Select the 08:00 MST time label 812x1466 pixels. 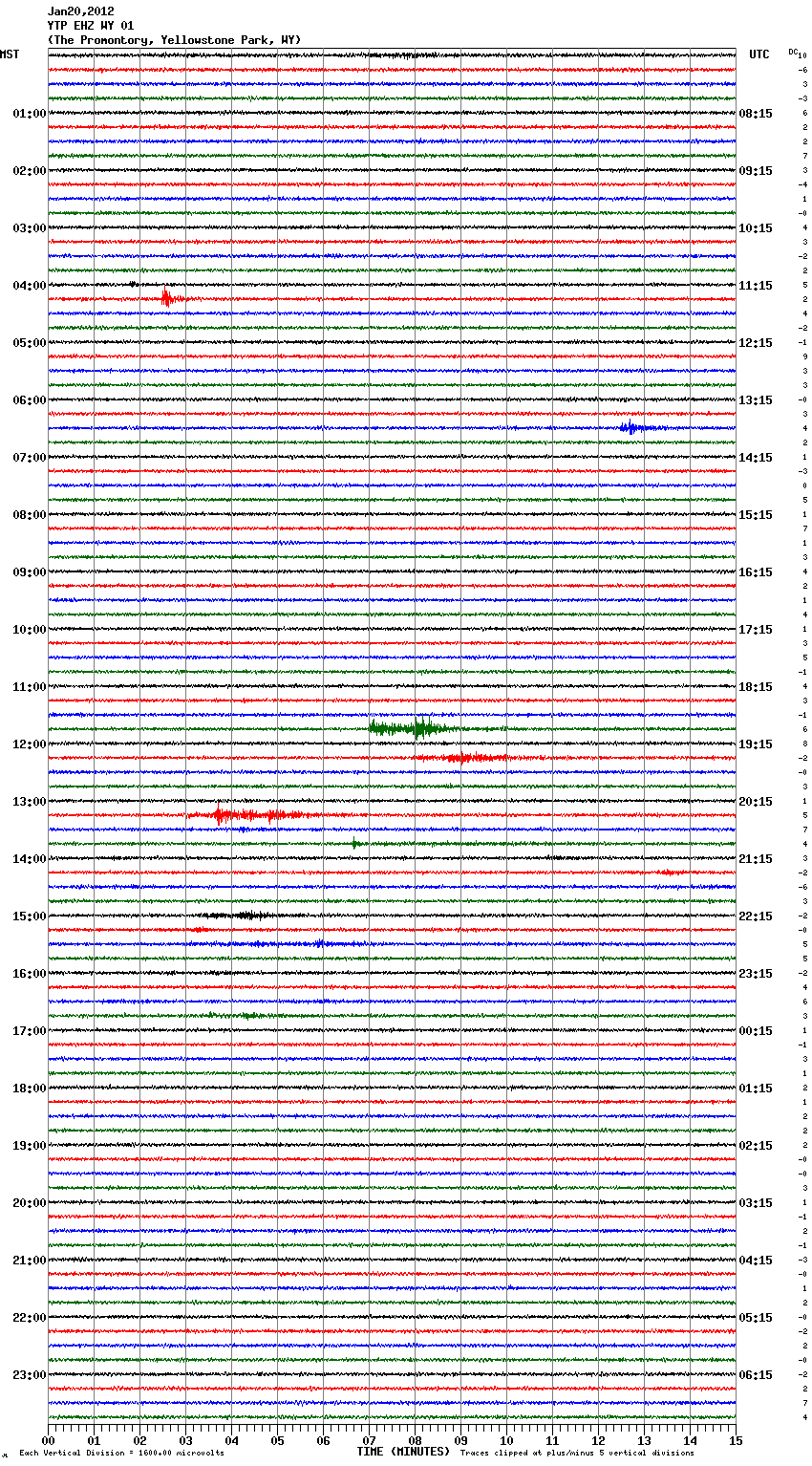pyautogui.click(x=30, y=515)
